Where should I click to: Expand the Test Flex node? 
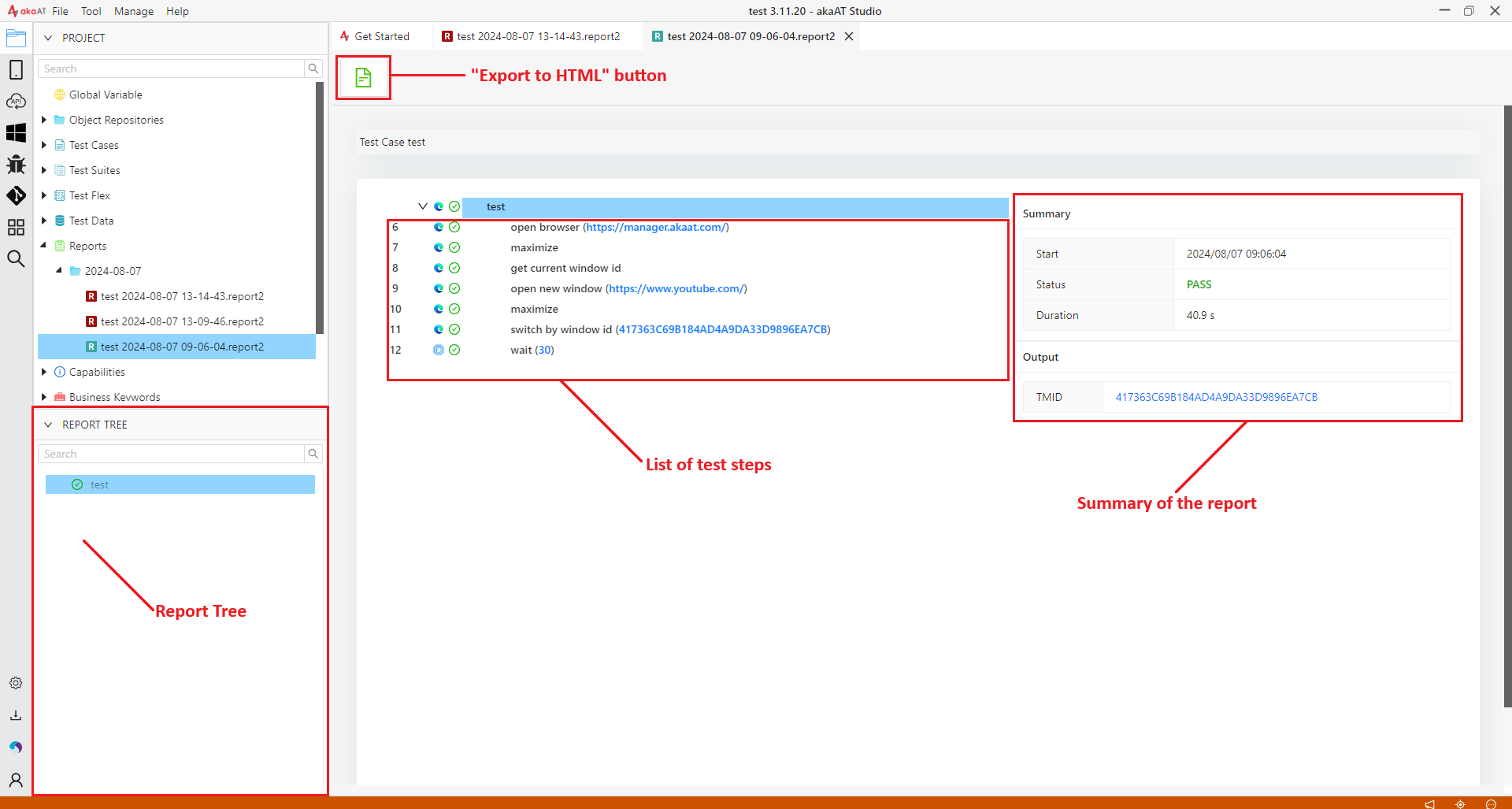44,195
